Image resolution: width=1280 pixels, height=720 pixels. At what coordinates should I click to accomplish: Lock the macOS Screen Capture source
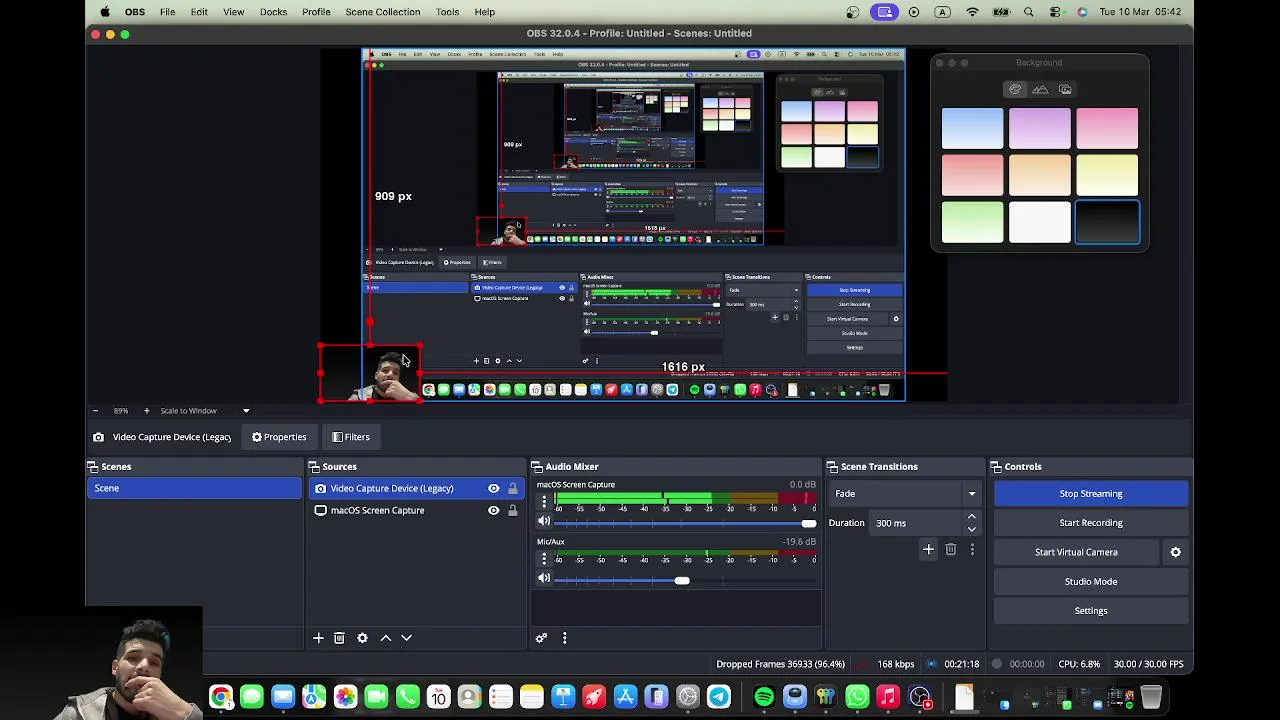pos(513,510)
